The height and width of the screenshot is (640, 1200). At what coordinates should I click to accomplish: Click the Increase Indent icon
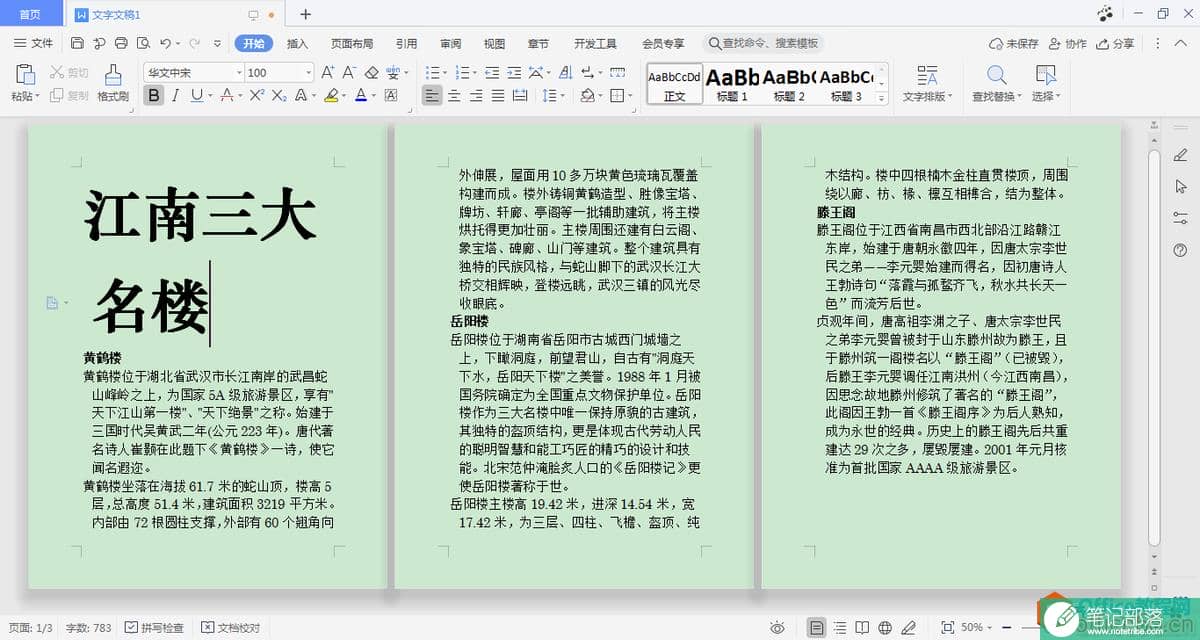click(x=514, y=73)
